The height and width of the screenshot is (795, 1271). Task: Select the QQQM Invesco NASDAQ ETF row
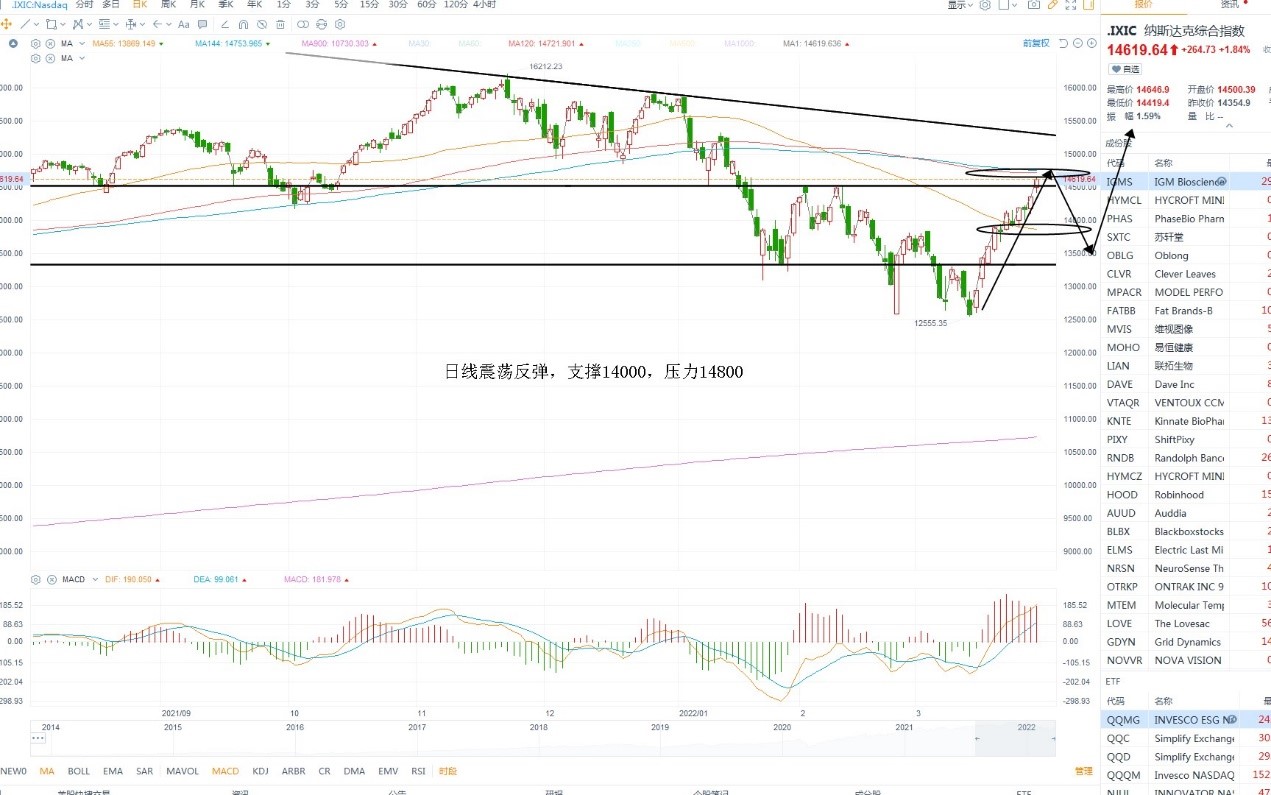click(1185, 775)
